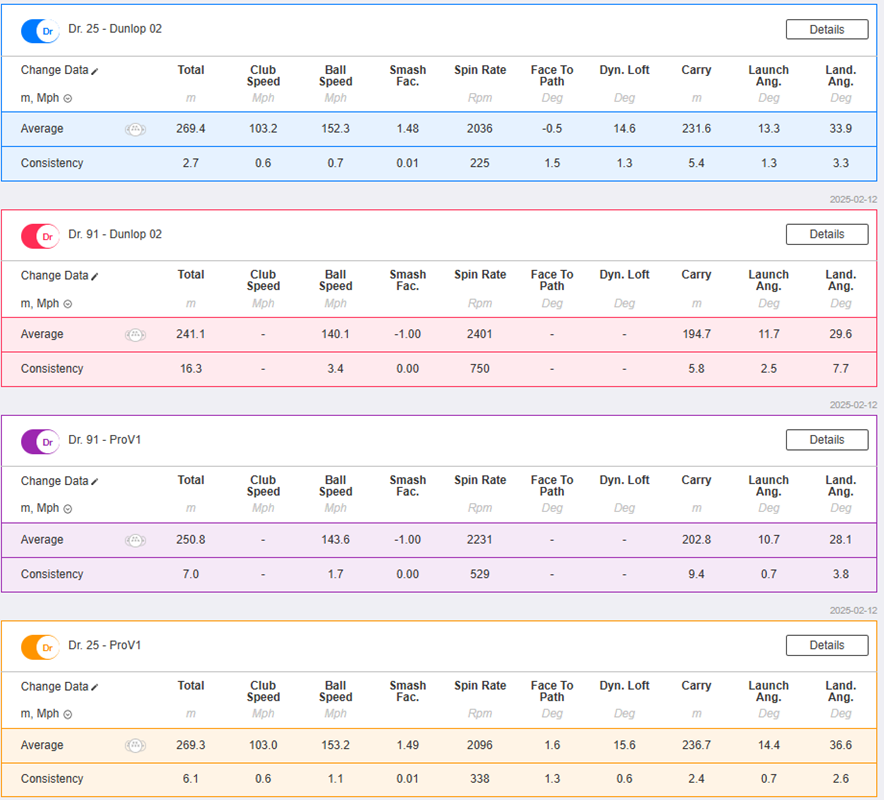Open Details for Dr. 25 - Dunlop 02
This screenshot has width=884, height=800.
[826, 29]
